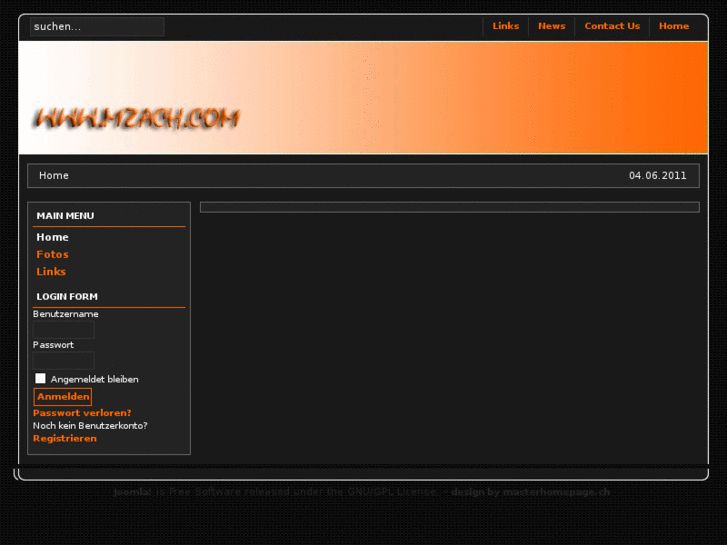The image size is (727, 545).
Task: Click the LOGIN FORM heading
Action: click(67, 296)
